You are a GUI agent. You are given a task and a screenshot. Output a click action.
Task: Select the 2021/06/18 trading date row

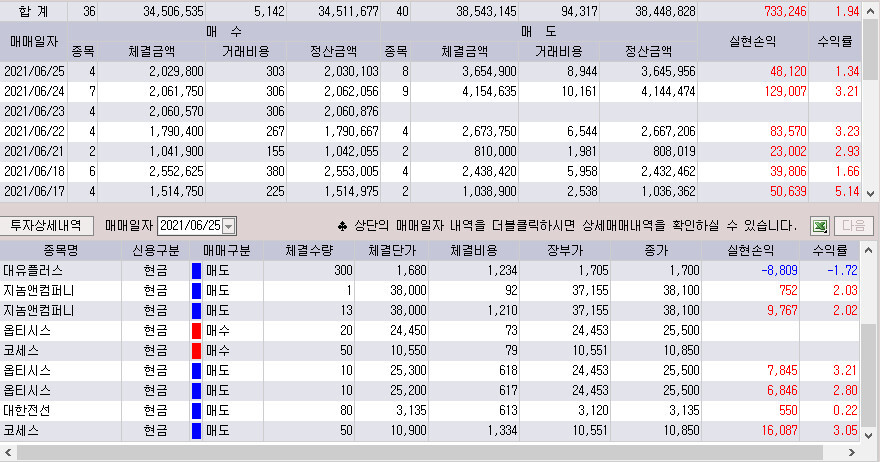(x=430, y=171)
